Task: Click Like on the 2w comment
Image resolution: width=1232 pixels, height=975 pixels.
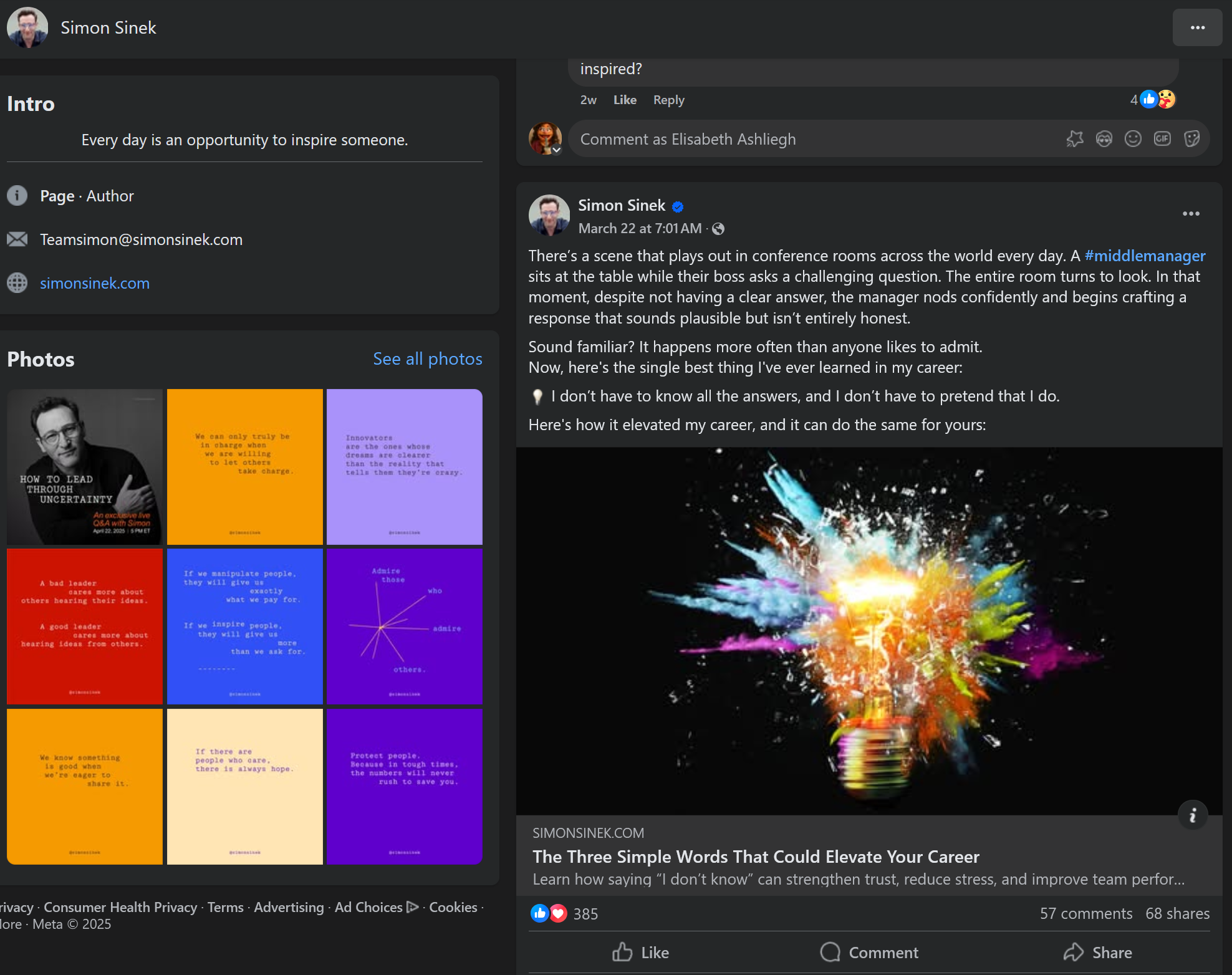Action: pos(625,100)
